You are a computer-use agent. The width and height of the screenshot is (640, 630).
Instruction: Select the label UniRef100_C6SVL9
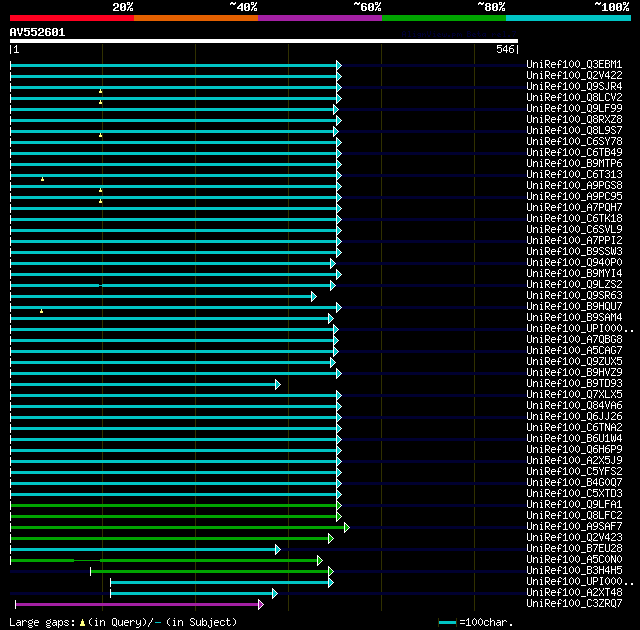coord(574,230)
